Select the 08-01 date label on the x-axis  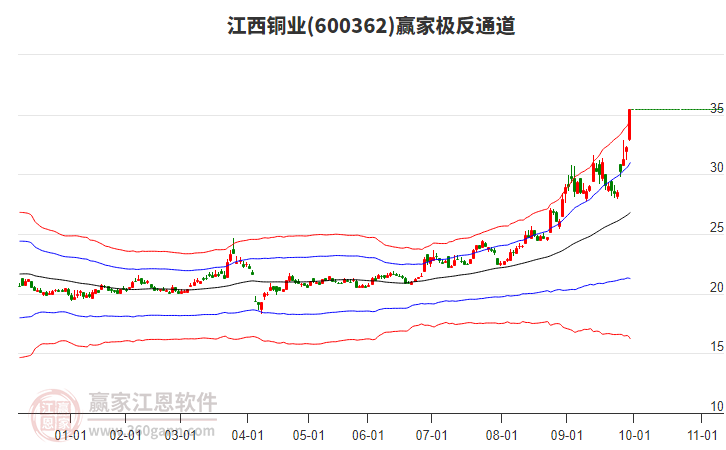501,436
